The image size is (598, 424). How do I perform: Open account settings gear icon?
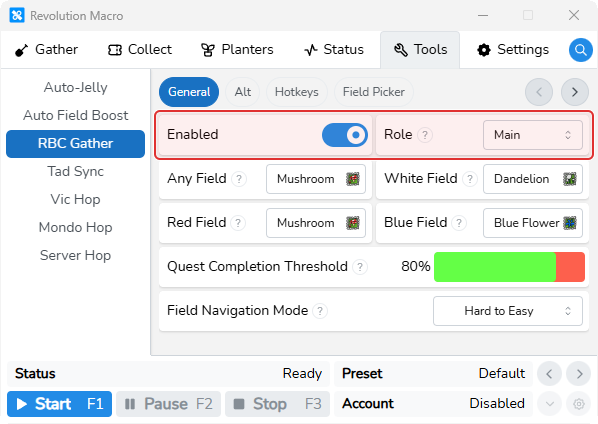579,404
